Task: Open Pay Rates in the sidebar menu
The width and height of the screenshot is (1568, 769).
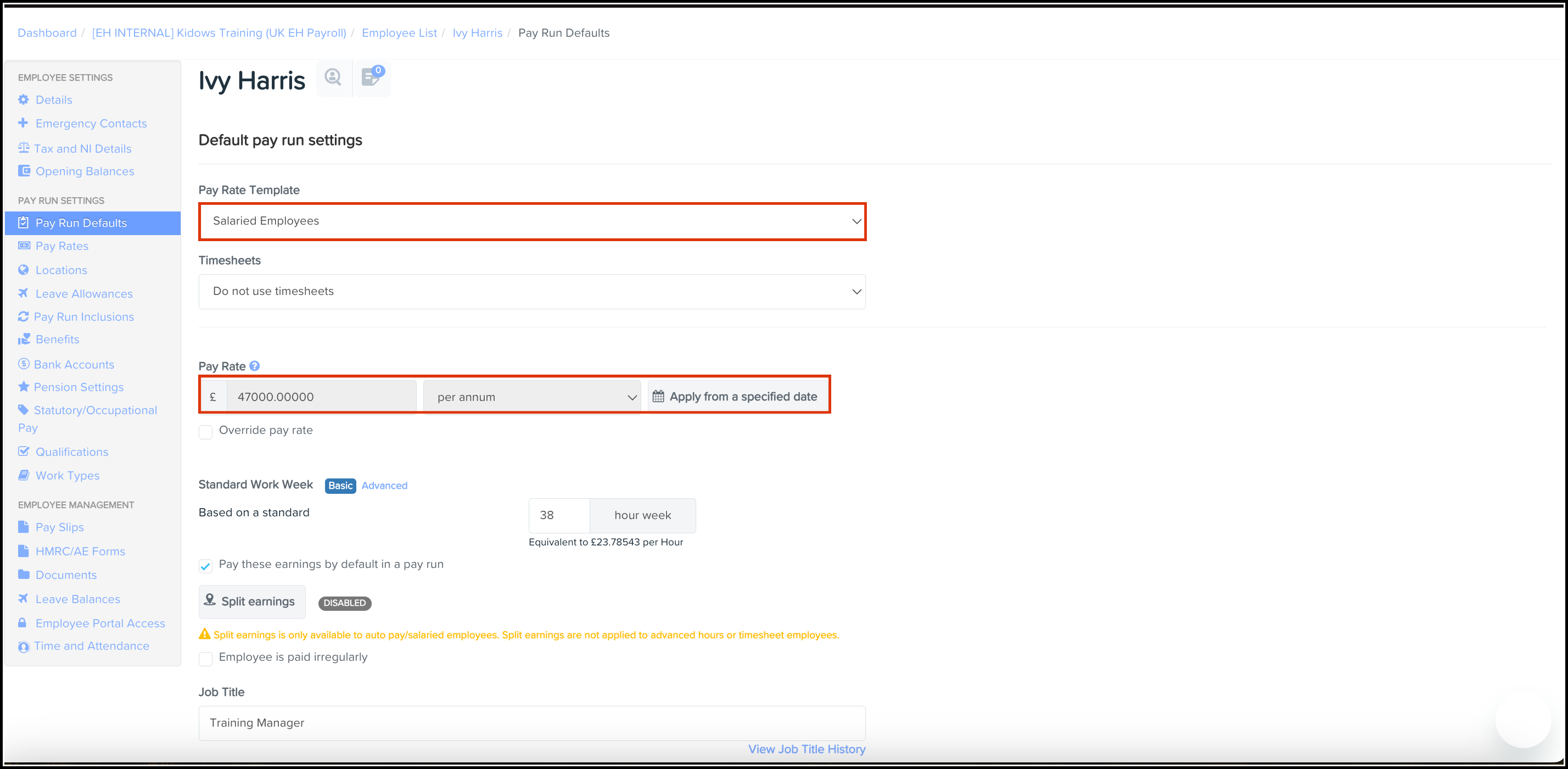Action: 61,246
